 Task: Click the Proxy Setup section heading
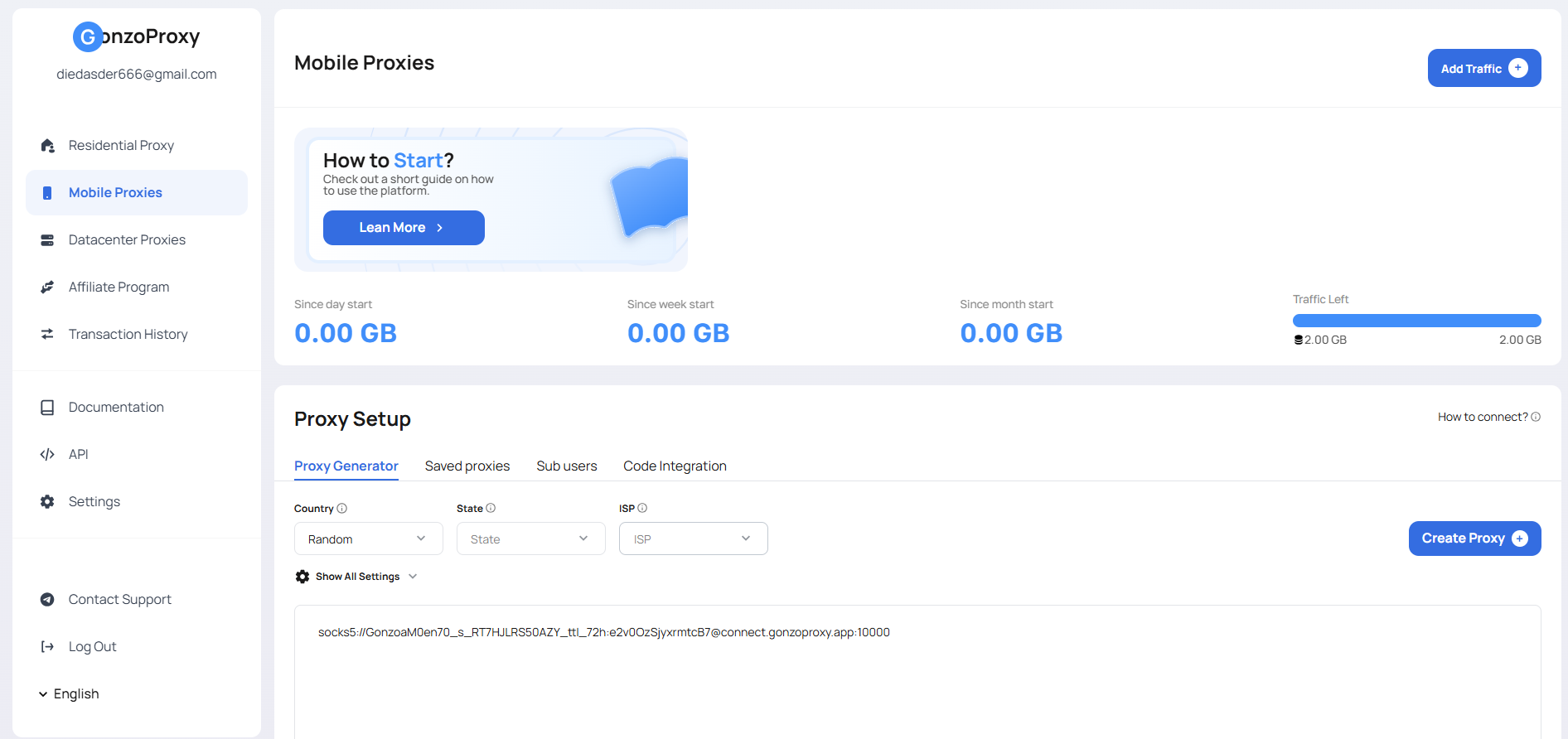(353, 419)
